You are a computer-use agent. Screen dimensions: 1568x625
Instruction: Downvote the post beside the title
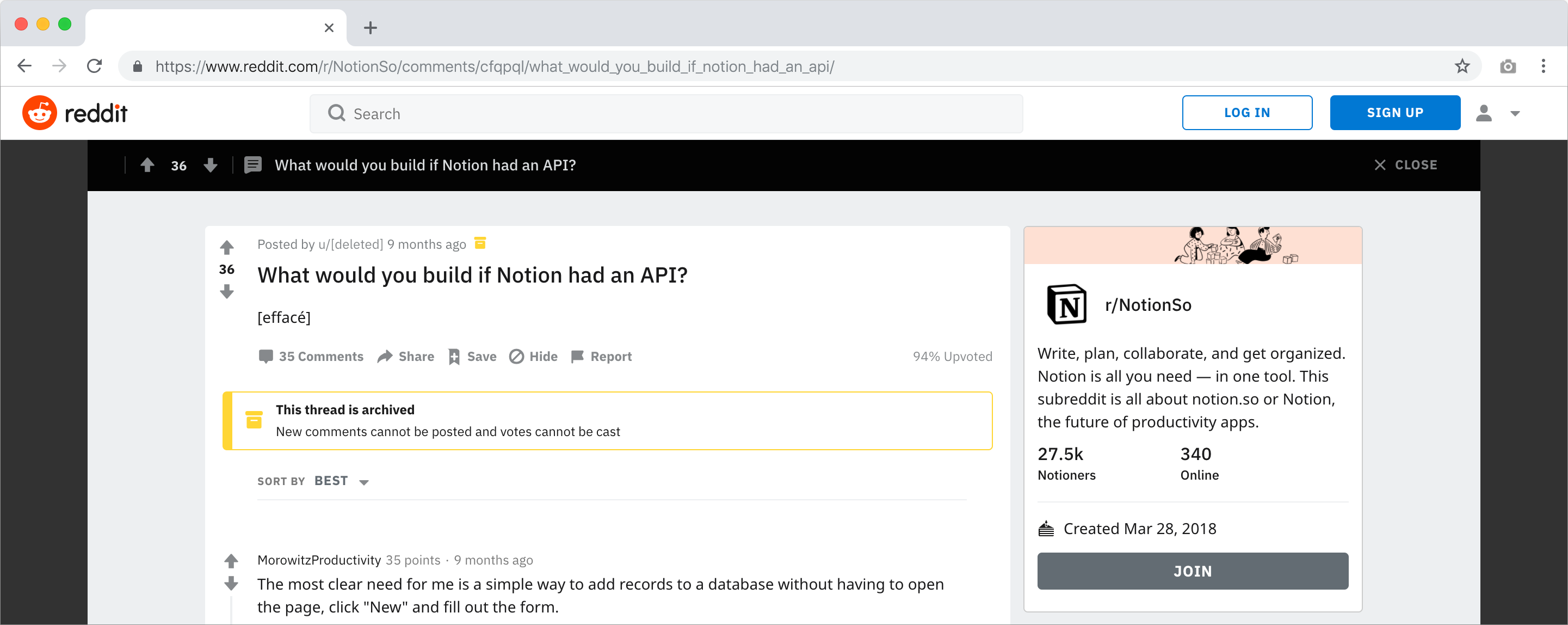[x=227, y=292]
